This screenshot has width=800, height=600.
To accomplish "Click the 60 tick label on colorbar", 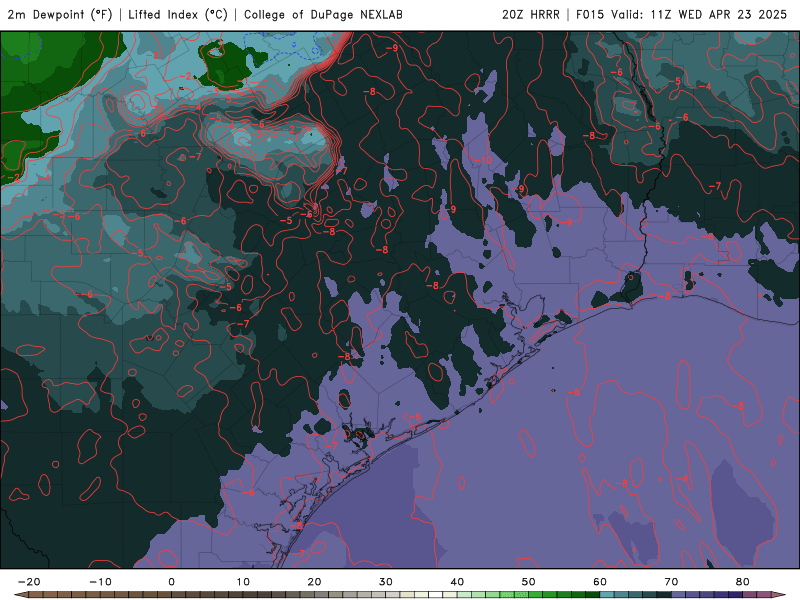I will pos(600,582).
